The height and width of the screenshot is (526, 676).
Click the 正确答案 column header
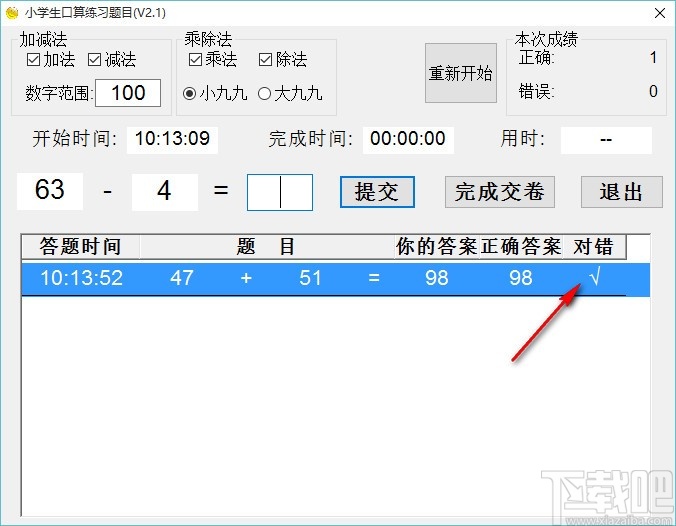point(521,247)
